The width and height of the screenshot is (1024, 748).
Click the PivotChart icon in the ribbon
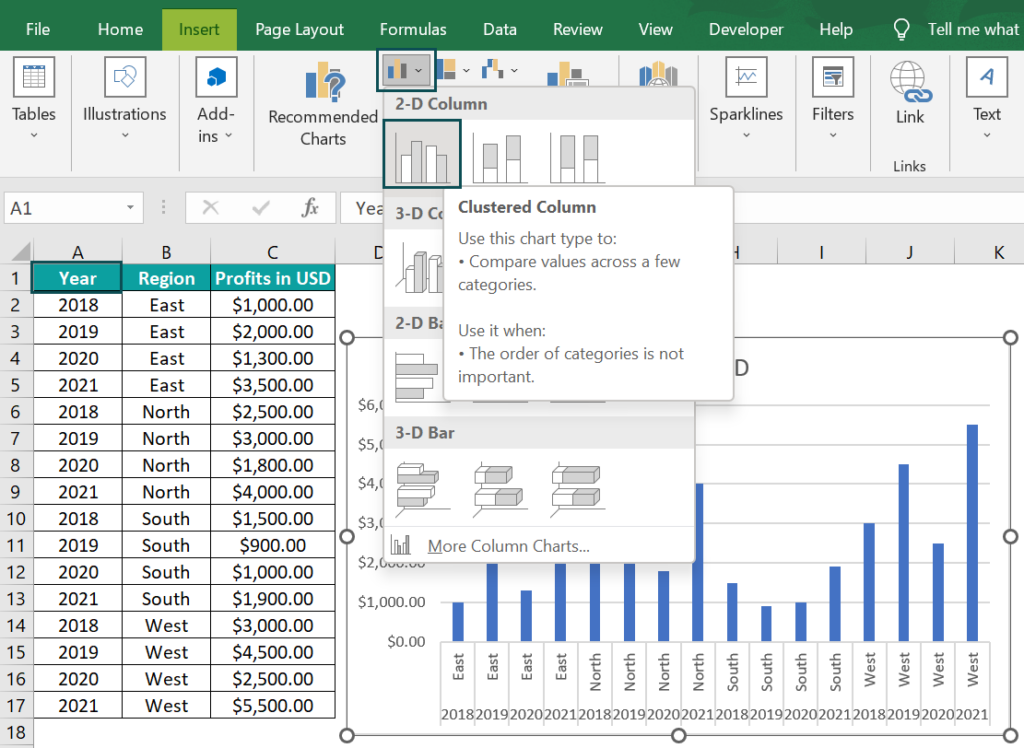pos(567,73)
